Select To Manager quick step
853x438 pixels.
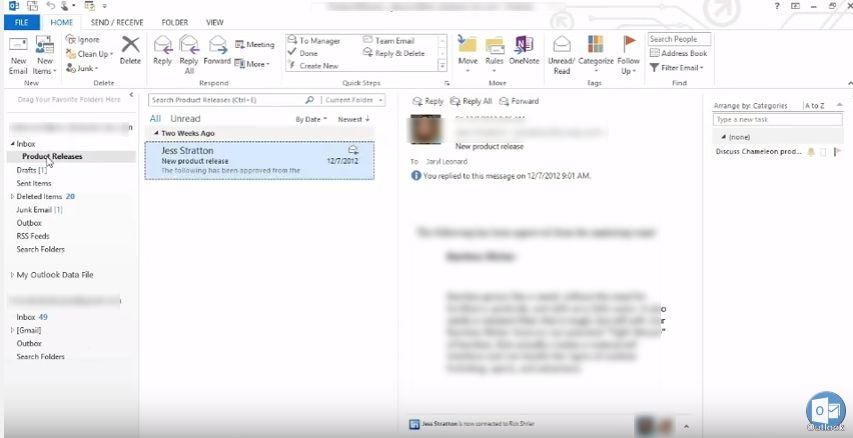pyautogui.click(x=314, y=41)
